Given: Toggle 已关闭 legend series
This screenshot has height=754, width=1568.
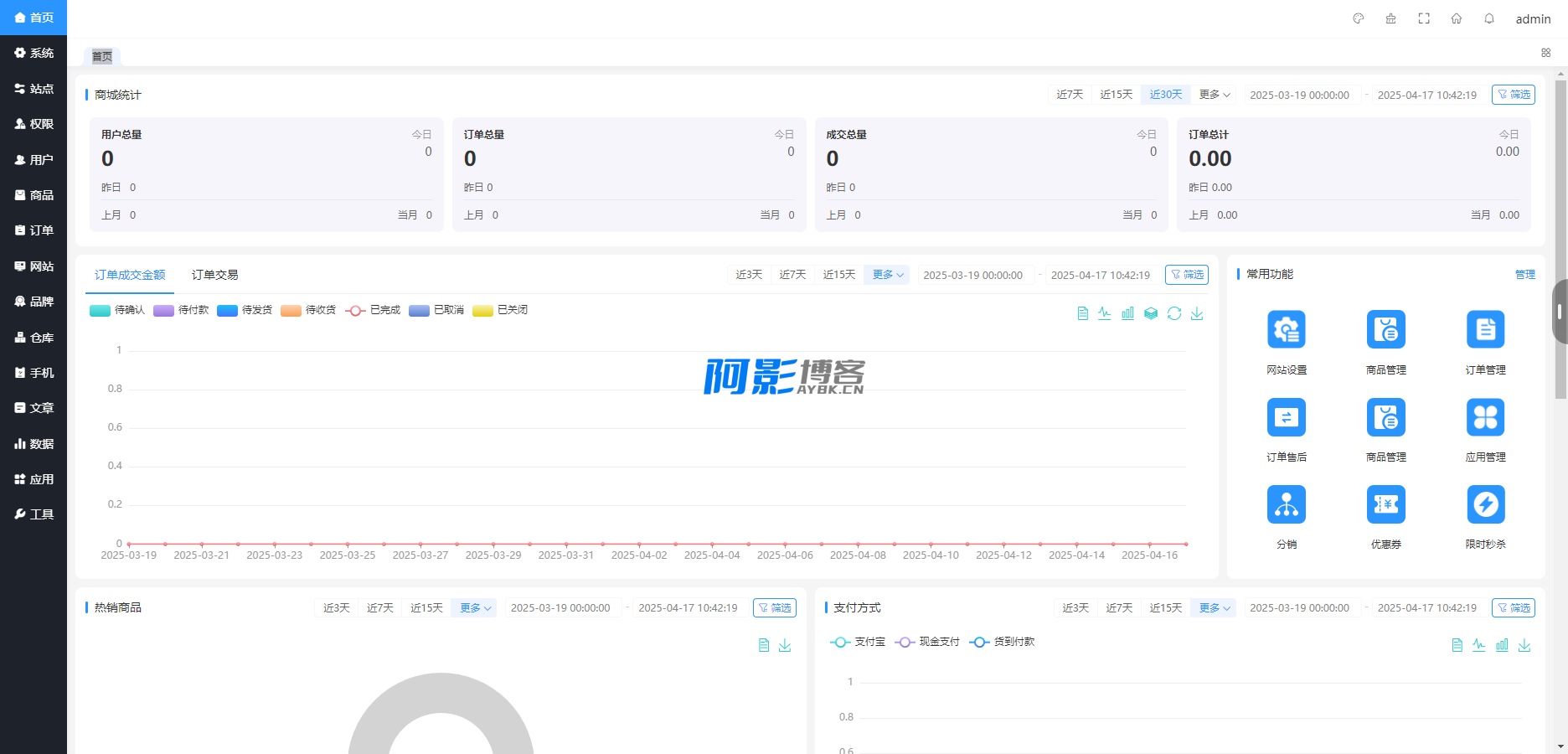Looking at the screenshot, I should pyautogui.click(x=500, y=310).
